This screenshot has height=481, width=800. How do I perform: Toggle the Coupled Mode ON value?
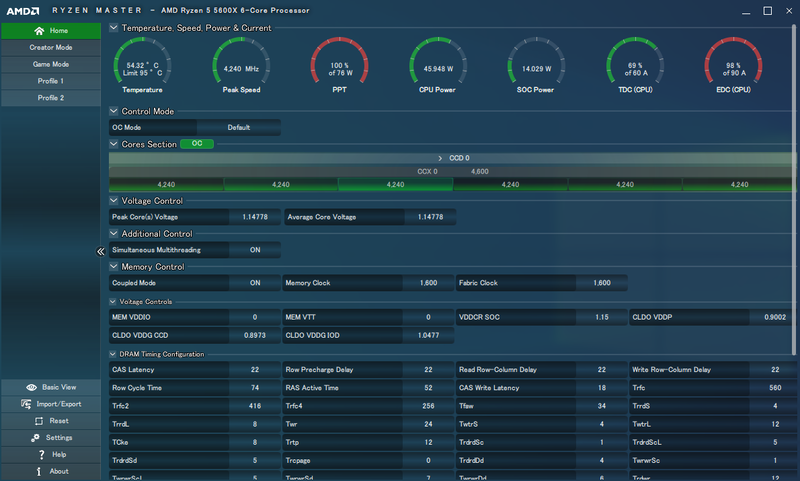coord(255,283)
